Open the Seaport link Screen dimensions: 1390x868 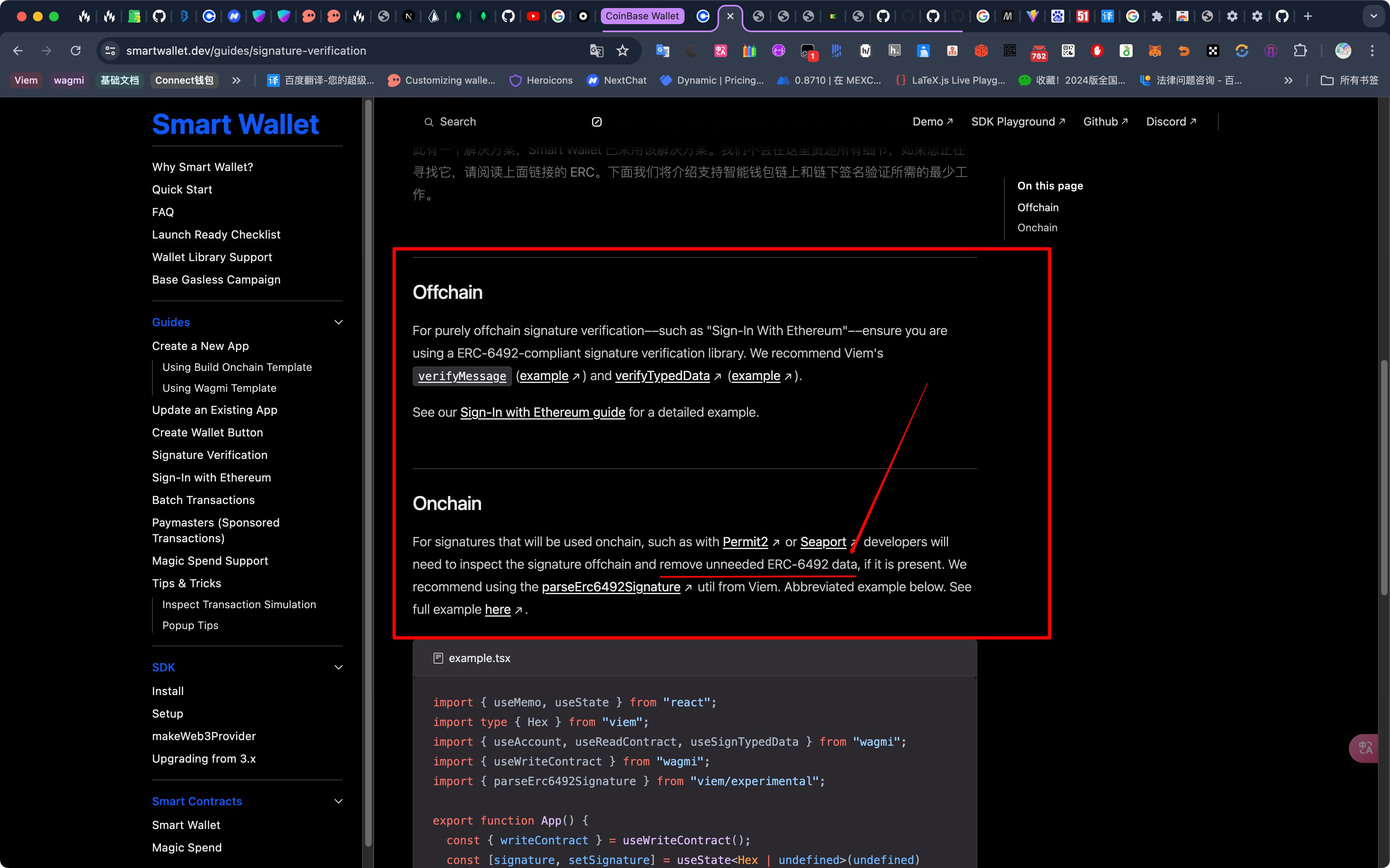(823, 542)
